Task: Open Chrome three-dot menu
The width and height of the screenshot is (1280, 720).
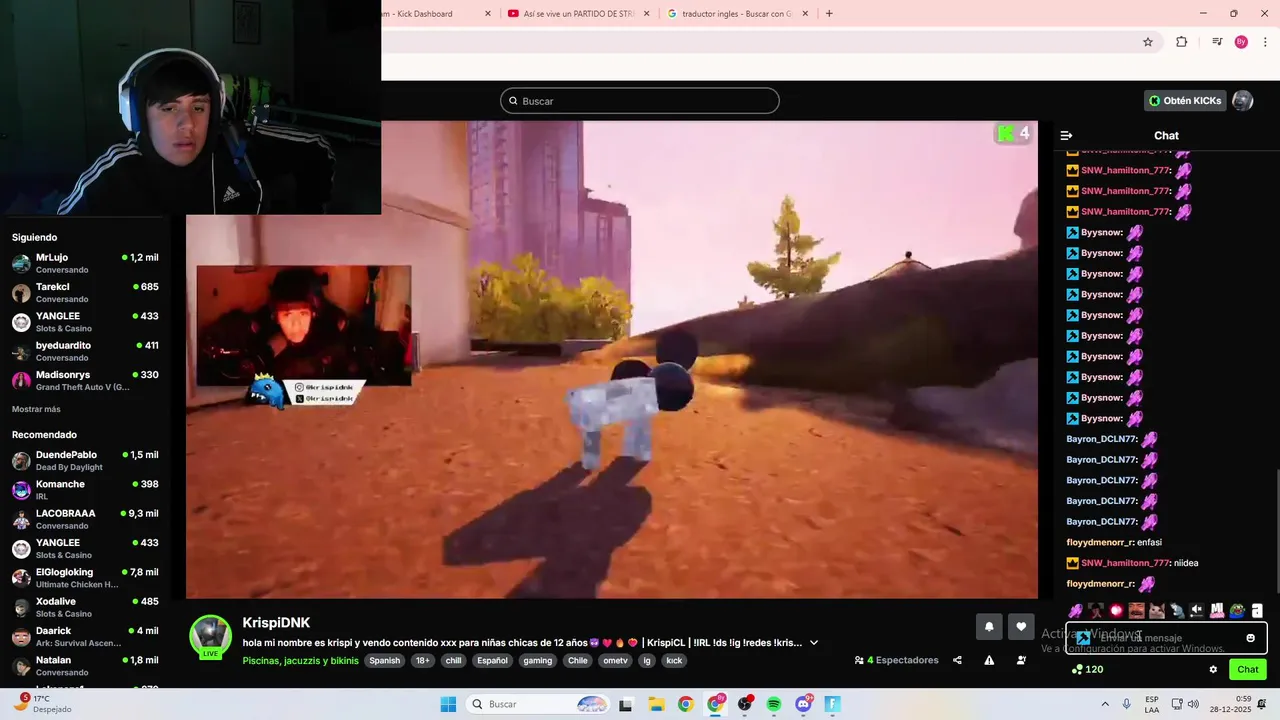Action: (x=1265, y=42)
